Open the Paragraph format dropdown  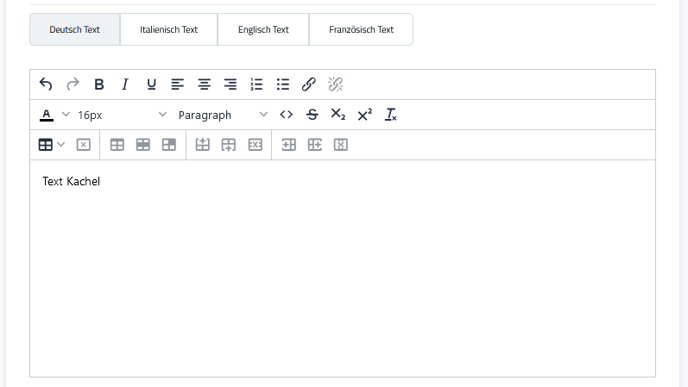[222, 115]
